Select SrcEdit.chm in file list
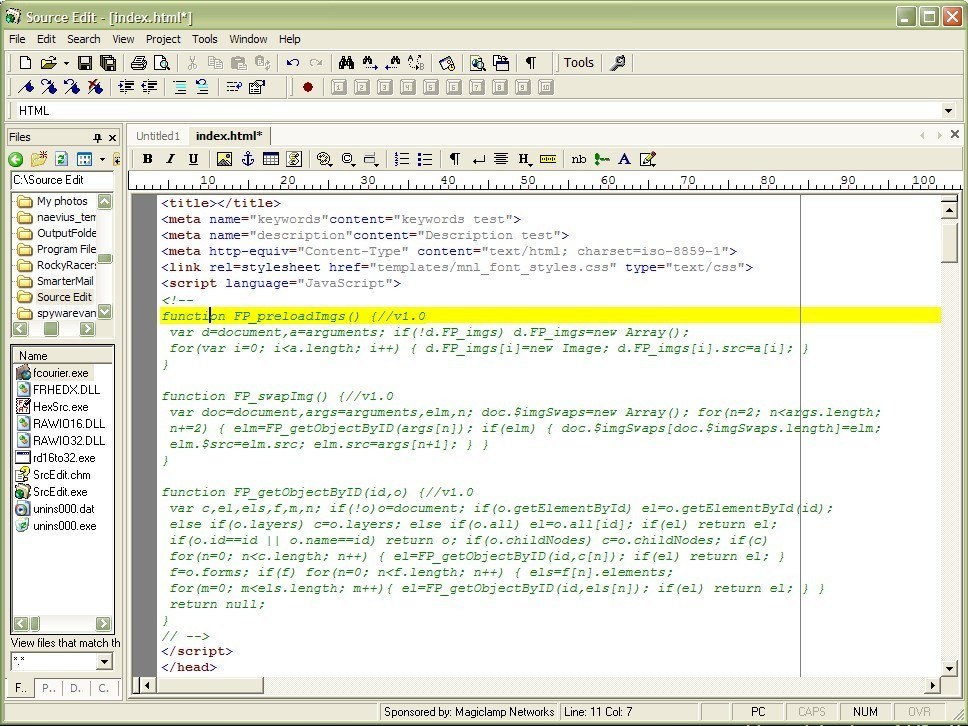This screenshot has width=968, height=726. click(61, 475)
